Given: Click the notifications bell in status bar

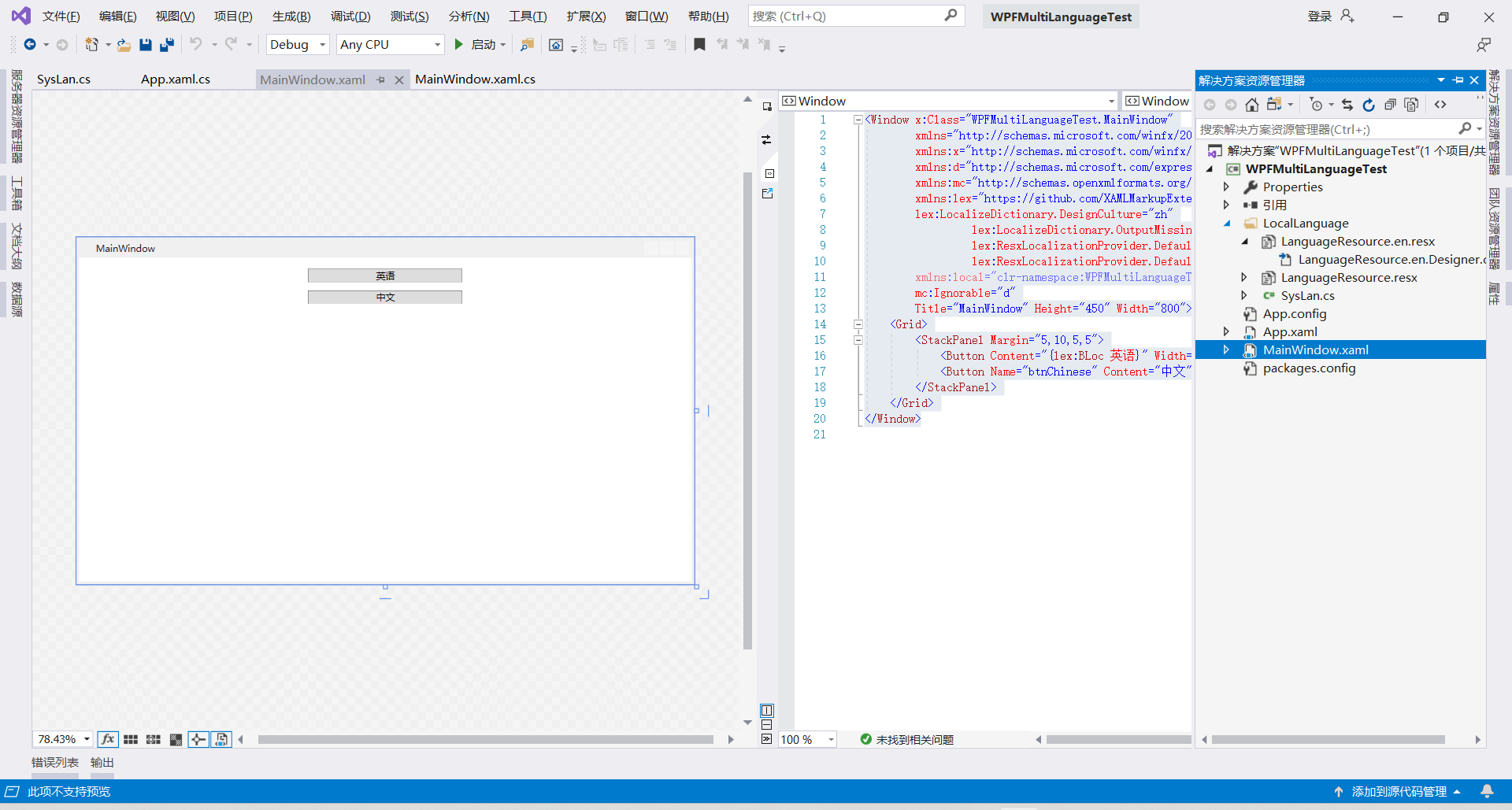Looking at the screenshot, I should [1487, 791].
